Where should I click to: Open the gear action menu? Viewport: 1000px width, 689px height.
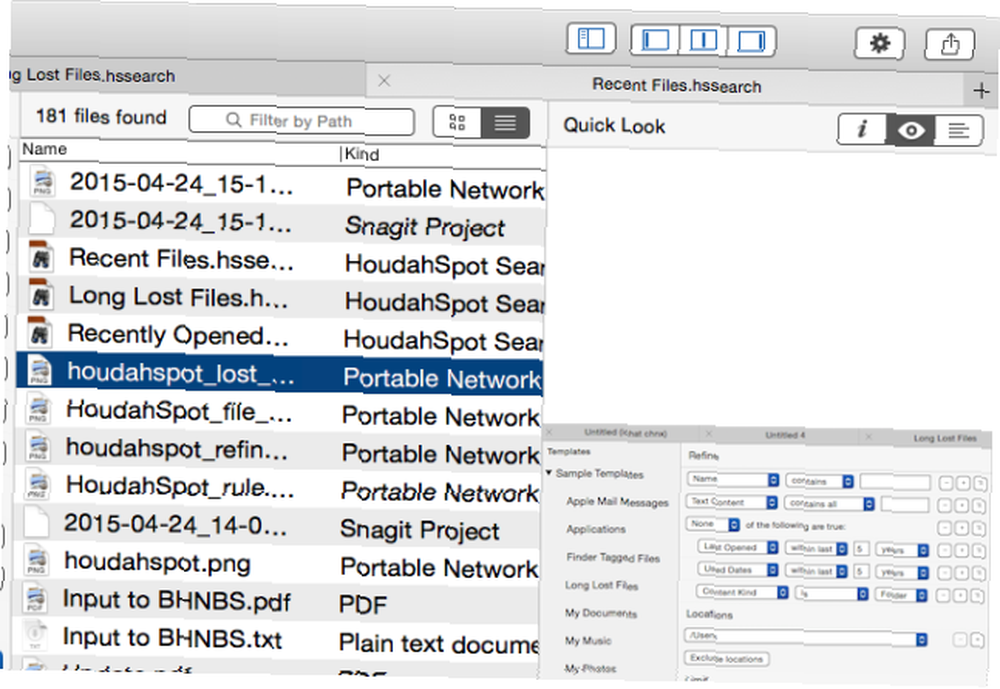879,44
